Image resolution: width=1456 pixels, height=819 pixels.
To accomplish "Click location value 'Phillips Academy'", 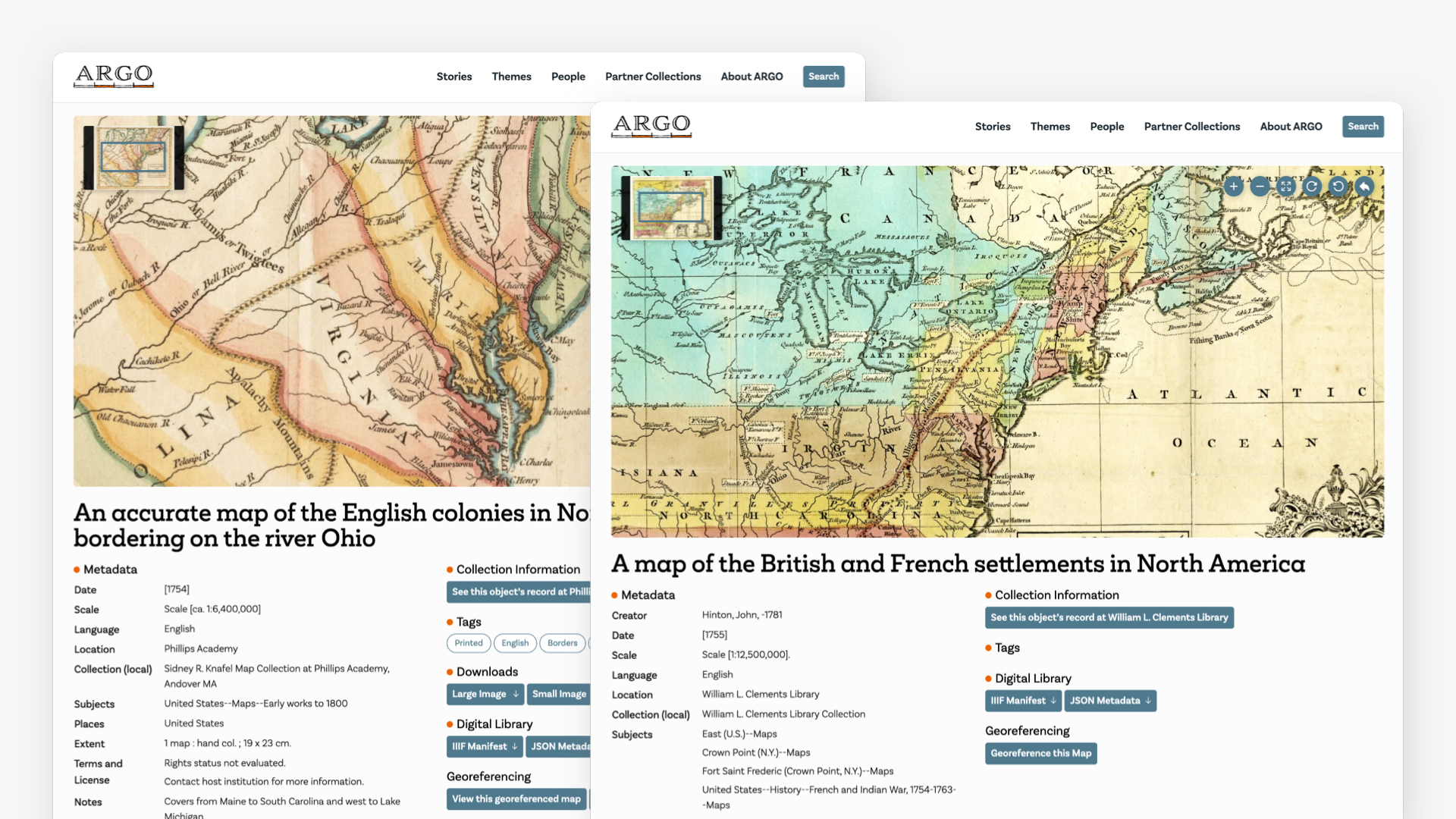I will [201, 648].
